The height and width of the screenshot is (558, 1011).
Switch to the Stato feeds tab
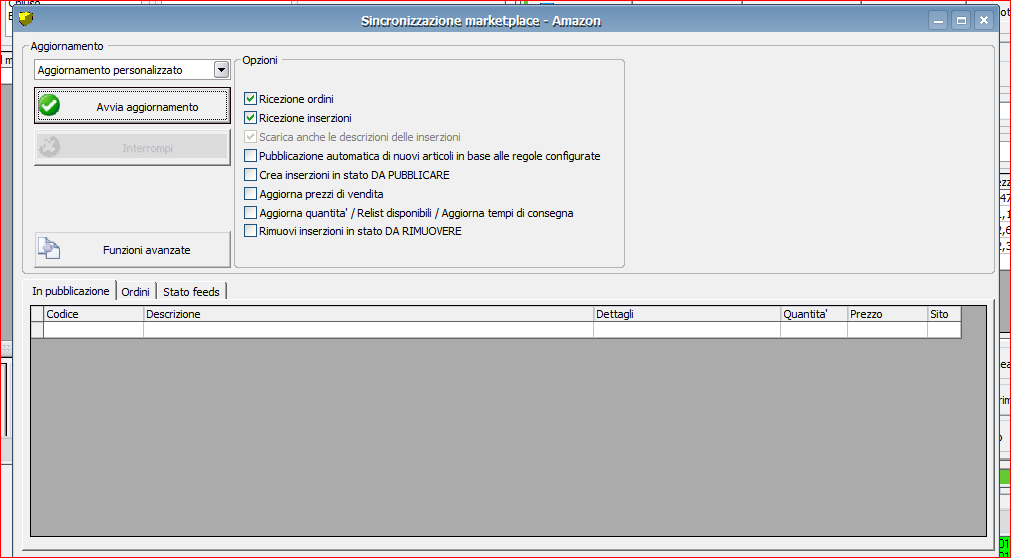point(191,292)
